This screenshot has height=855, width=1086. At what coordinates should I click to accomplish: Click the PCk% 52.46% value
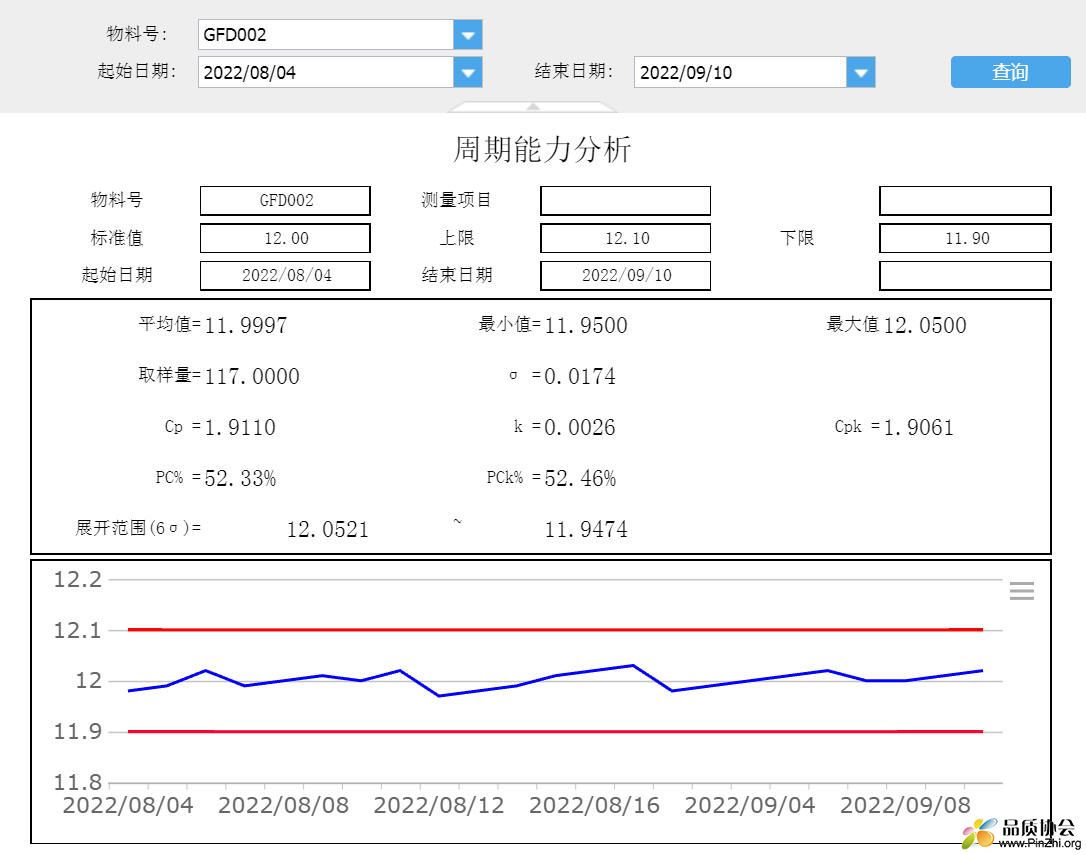coord(580,478)
